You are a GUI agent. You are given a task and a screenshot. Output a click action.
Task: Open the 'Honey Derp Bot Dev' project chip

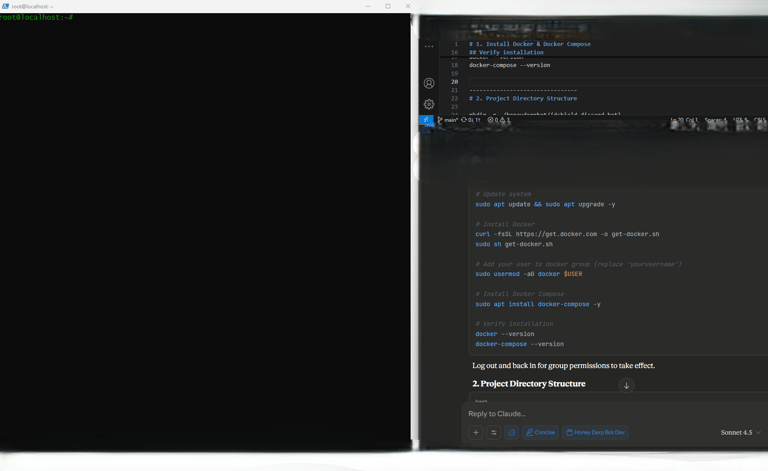pos(595,432)
